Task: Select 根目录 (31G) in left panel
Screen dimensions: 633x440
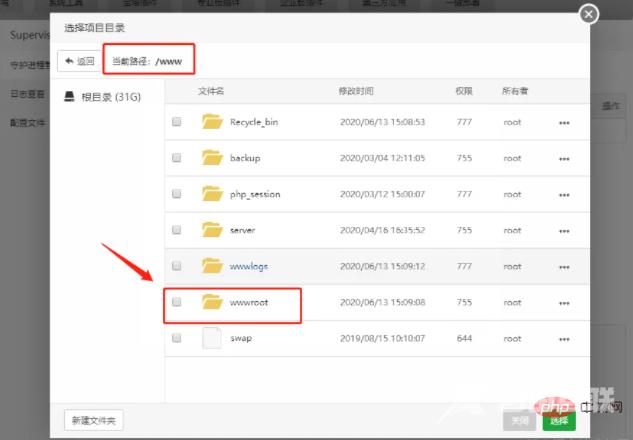Action: [x=105, y=97]
